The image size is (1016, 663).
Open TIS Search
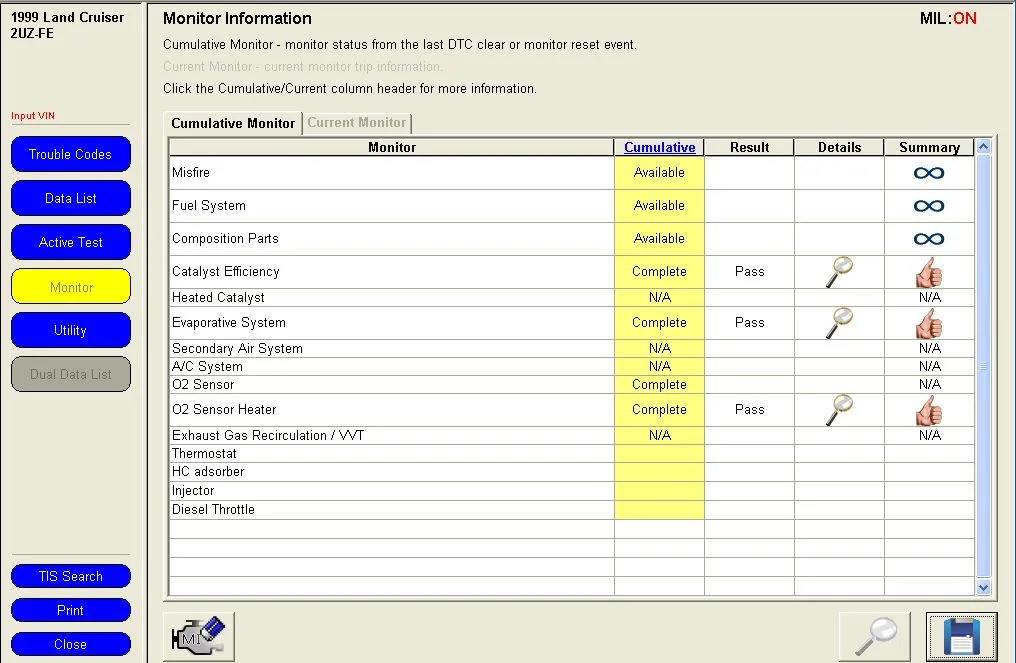tap(71, 576)
